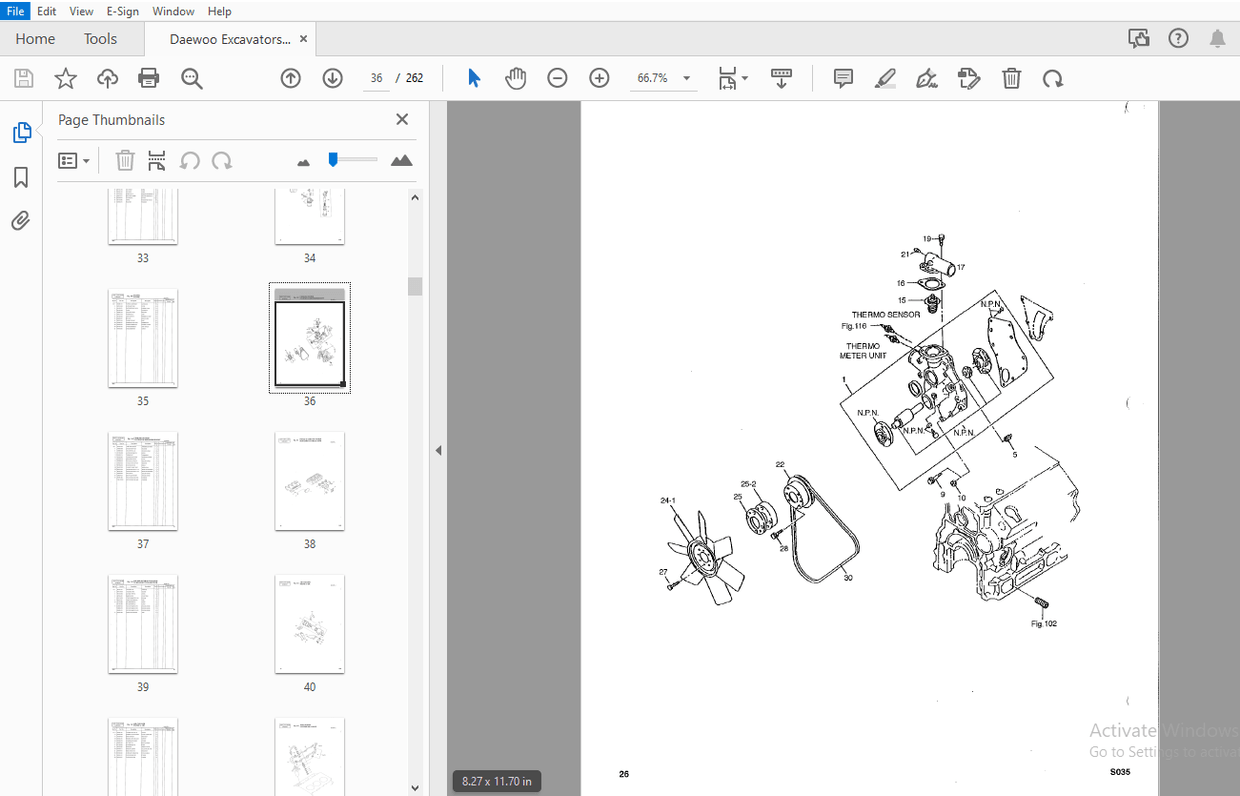The image size is (1240, 796).
Task: Open the Attachments paperclip panel
Action: point(21,221)
